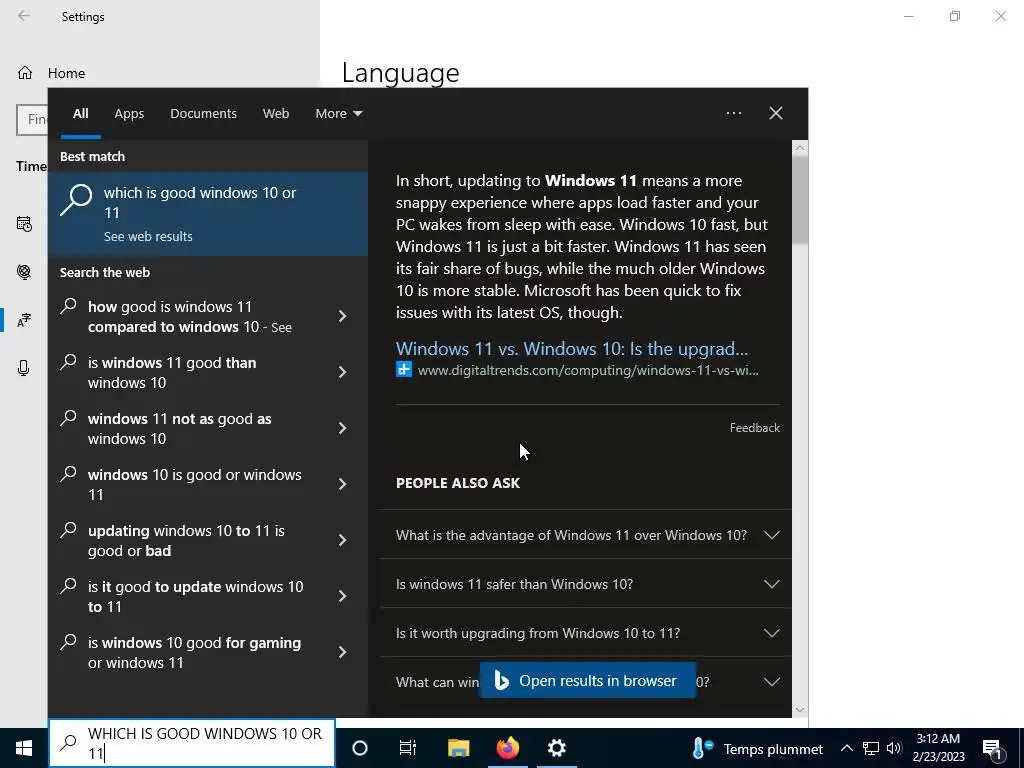Click the preview pane scrollbar thumb
This screenshot has width=1024, height=768.
[800, 199]
